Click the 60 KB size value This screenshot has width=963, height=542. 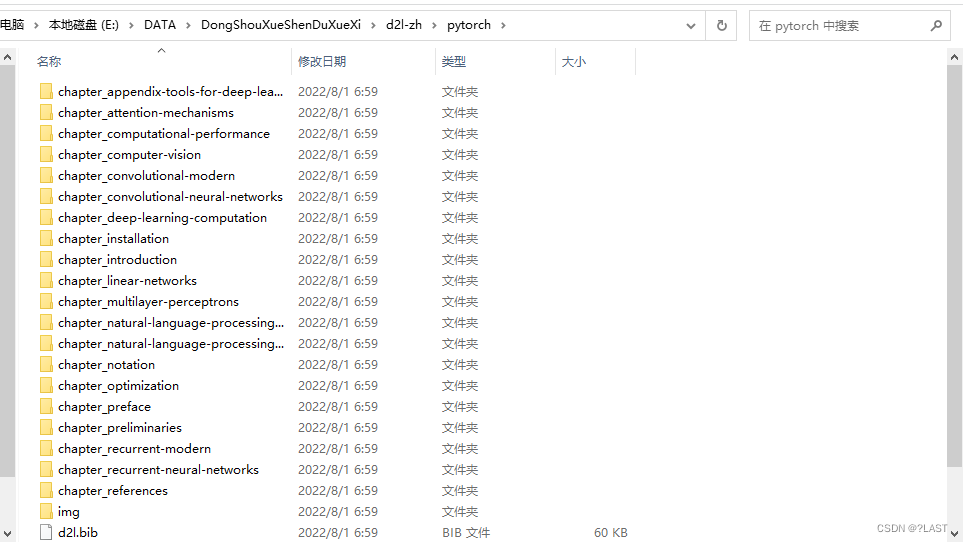point(610,532)
